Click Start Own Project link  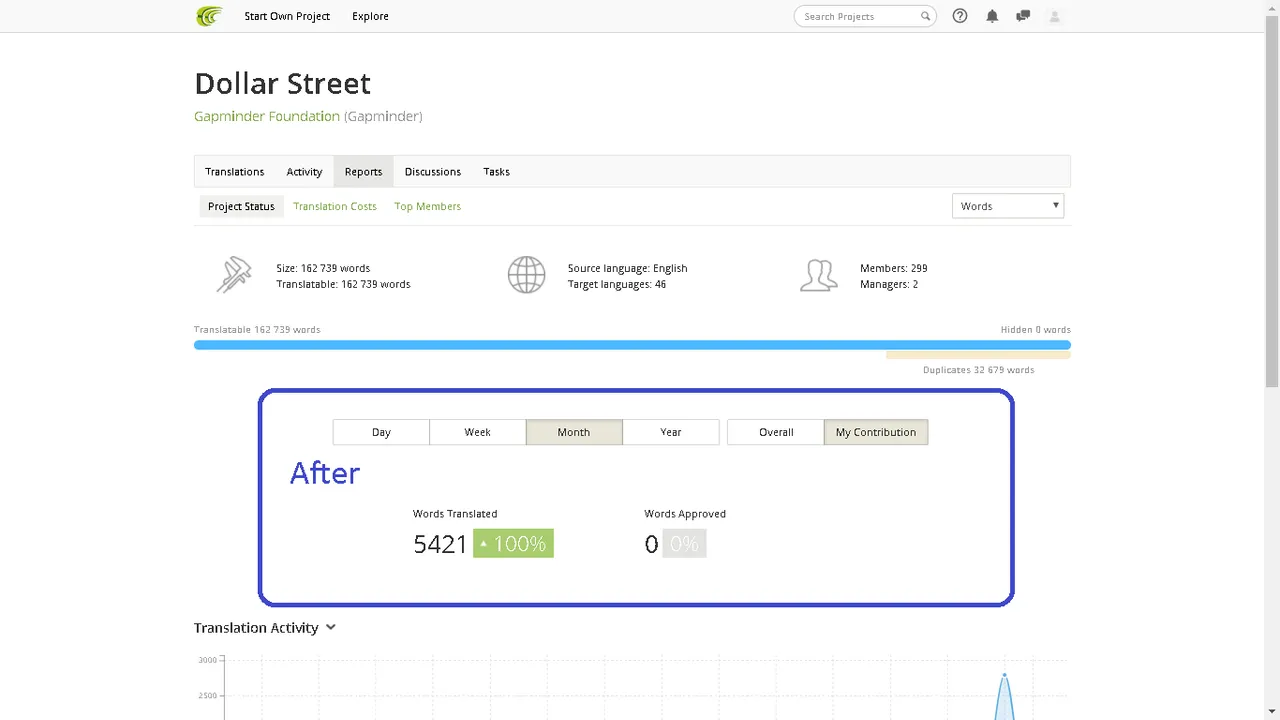287,16
